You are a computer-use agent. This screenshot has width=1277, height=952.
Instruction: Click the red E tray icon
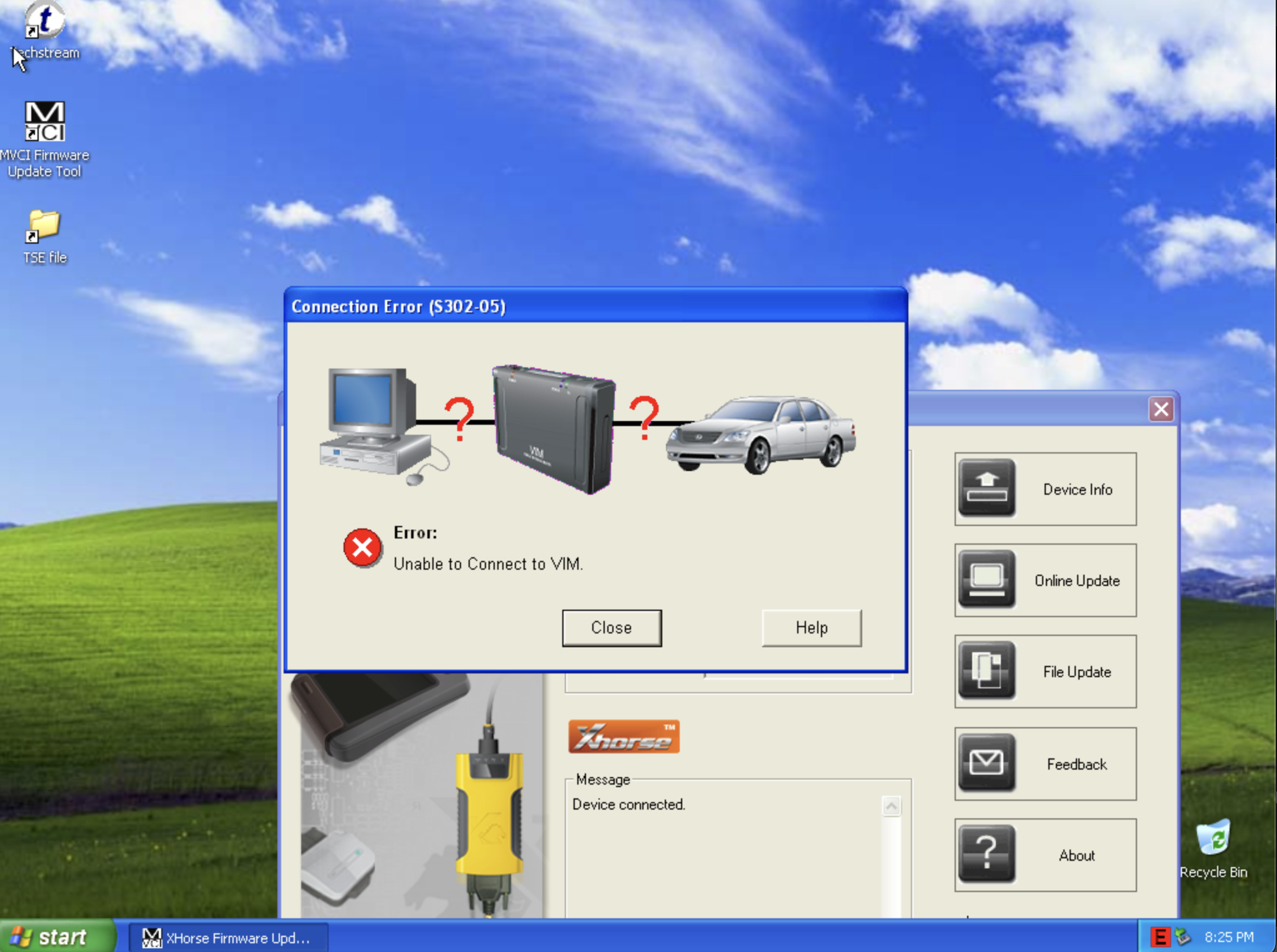pyautogui.click(x=1160, y=937)
